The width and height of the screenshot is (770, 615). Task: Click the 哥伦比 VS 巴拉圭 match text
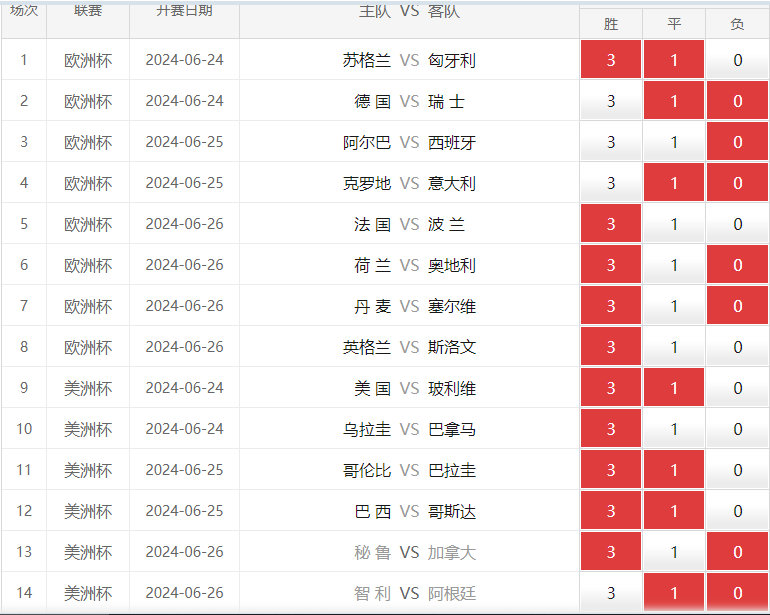(x=409, y=470)
